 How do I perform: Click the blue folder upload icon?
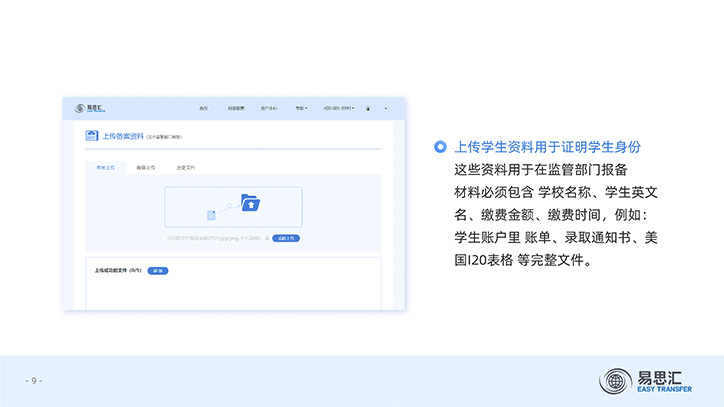coord(251,204)
